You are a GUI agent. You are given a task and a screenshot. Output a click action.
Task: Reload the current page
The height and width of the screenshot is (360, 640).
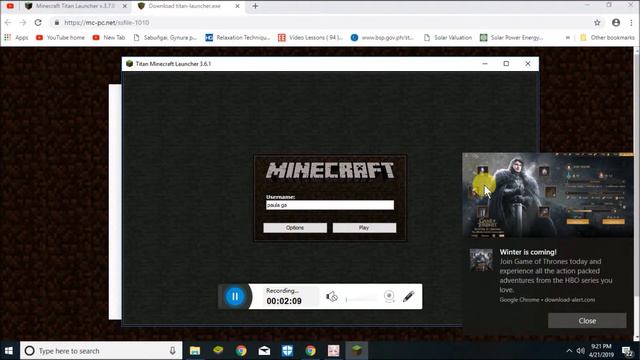pyautogui.click(x=38, y=22)
